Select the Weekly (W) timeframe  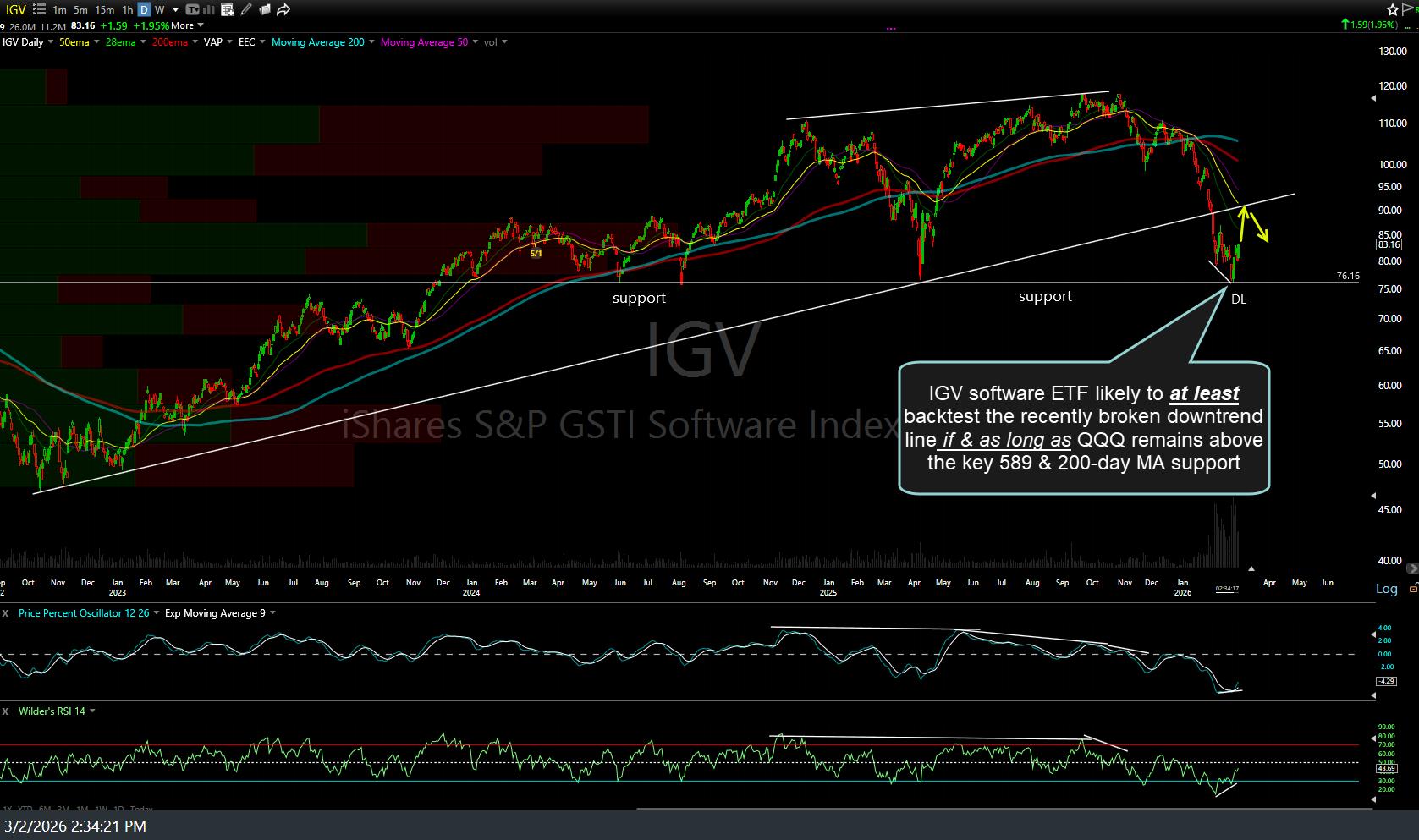[x=160, y=9]
